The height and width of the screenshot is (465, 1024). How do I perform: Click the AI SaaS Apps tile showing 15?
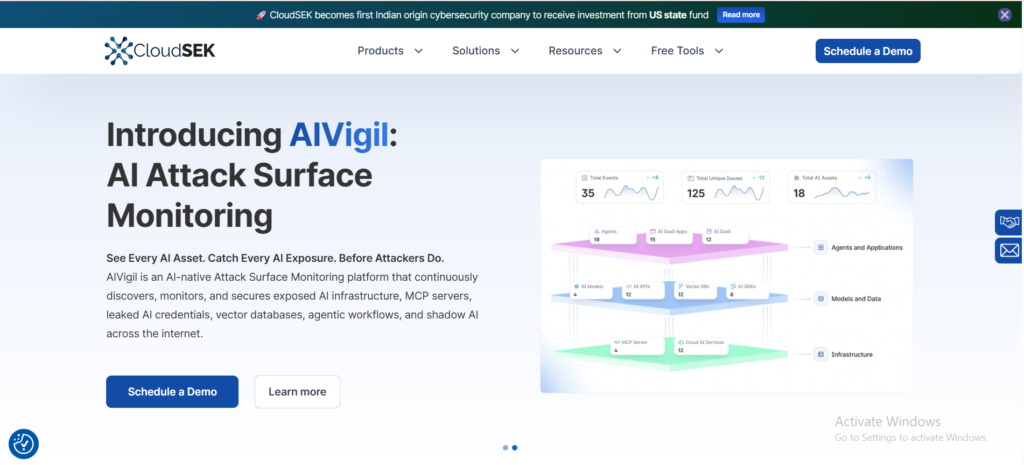pyautogui.click(x=669, y=236)
